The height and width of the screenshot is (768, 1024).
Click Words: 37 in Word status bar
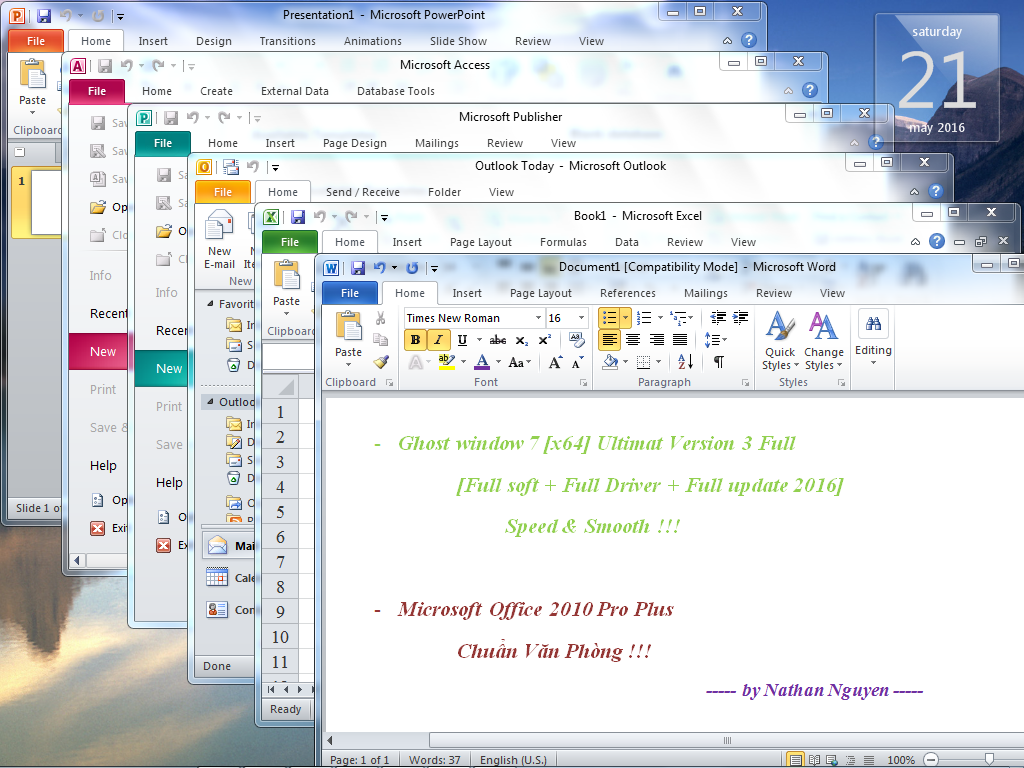(434, 760)
